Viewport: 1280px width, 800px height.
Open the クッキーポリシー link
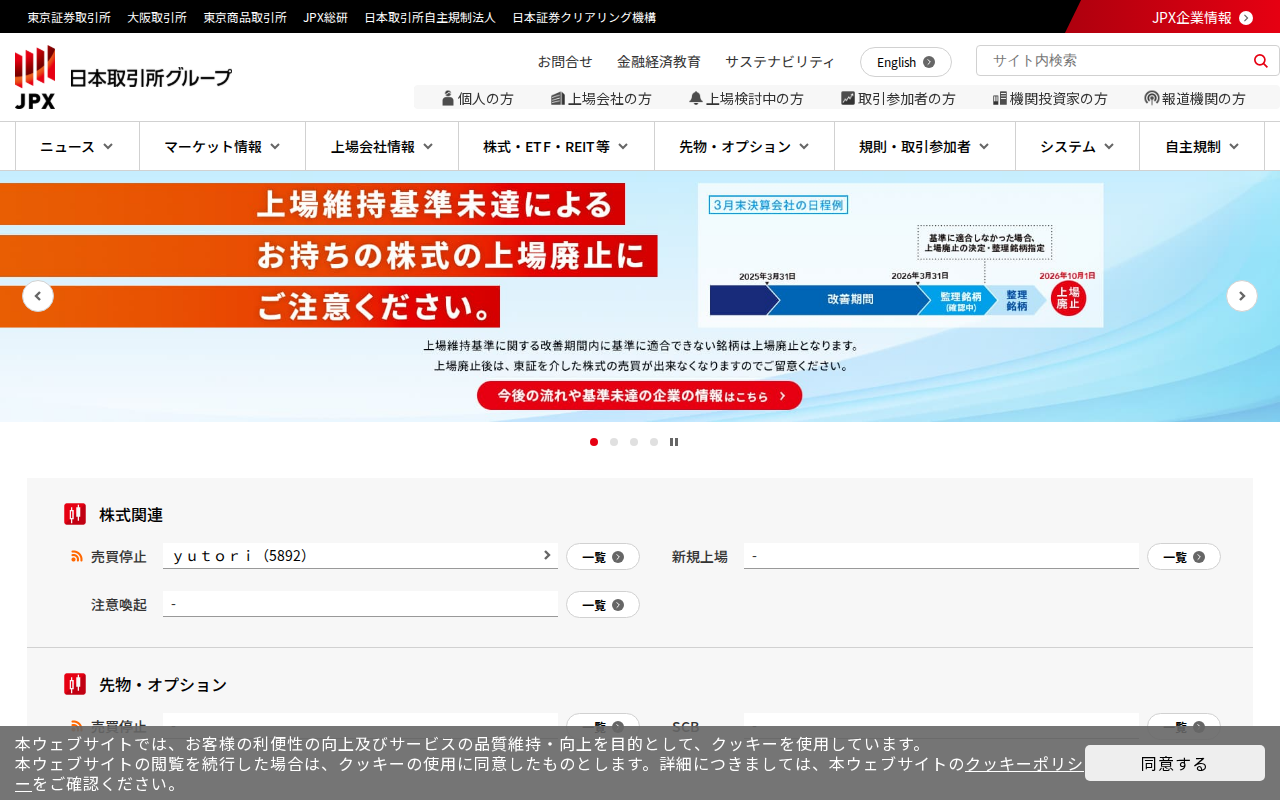click(1023, 764)
